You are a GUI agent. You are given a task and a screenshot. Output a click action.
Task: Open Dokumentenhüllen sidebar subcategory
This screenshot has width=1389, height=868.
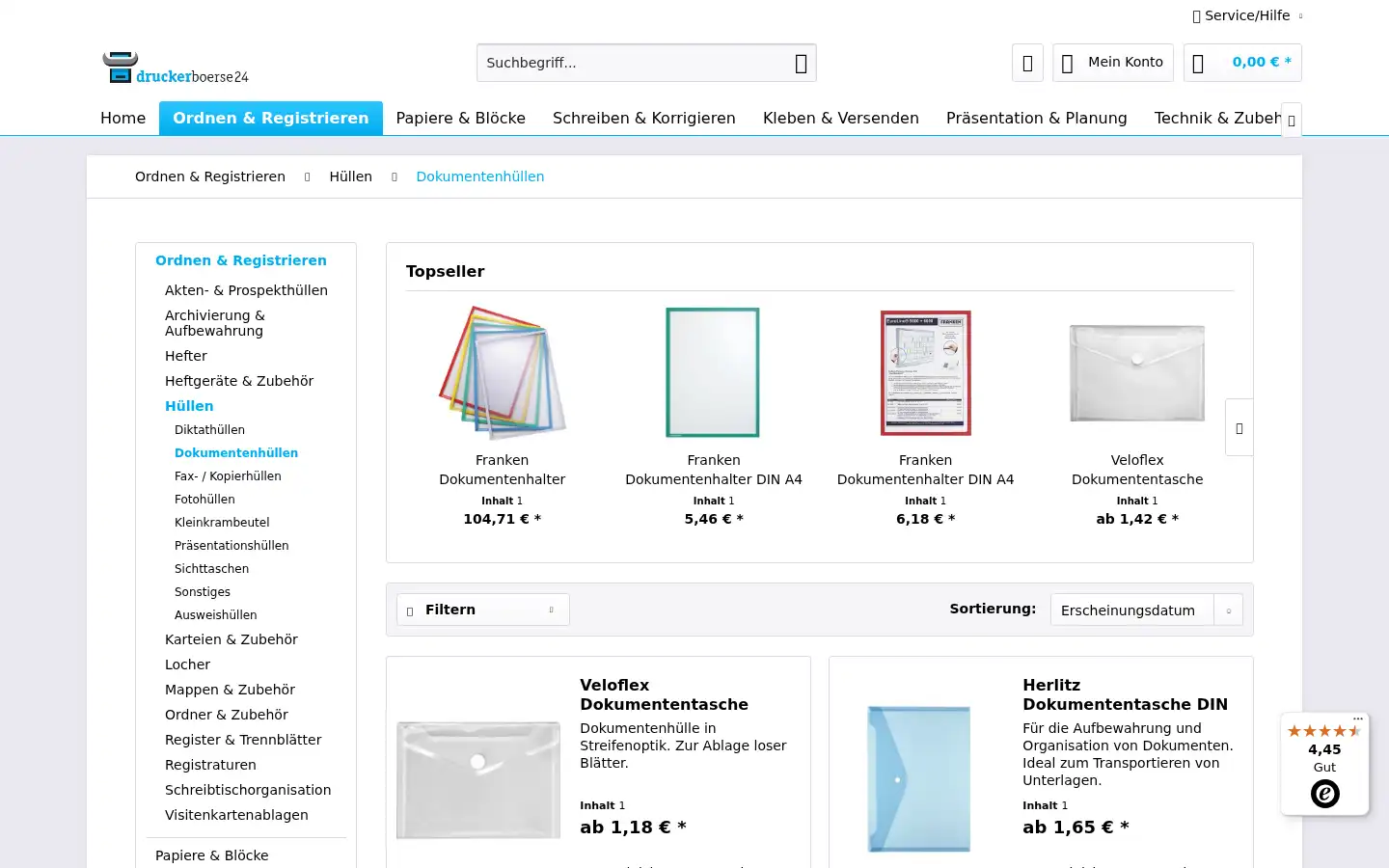[x=236, y=453]
